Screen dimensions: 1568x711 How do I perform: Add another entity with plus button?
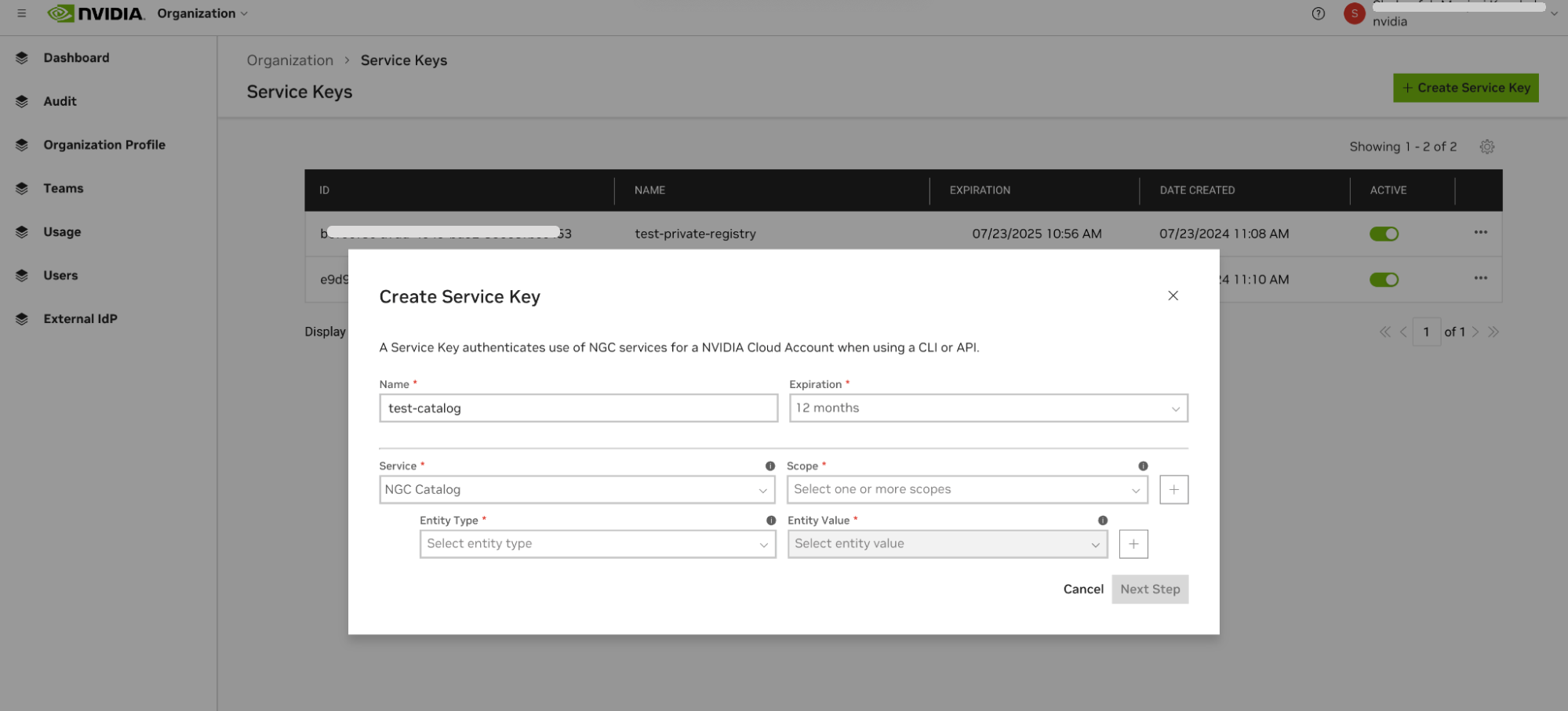tap(1133, 544)
